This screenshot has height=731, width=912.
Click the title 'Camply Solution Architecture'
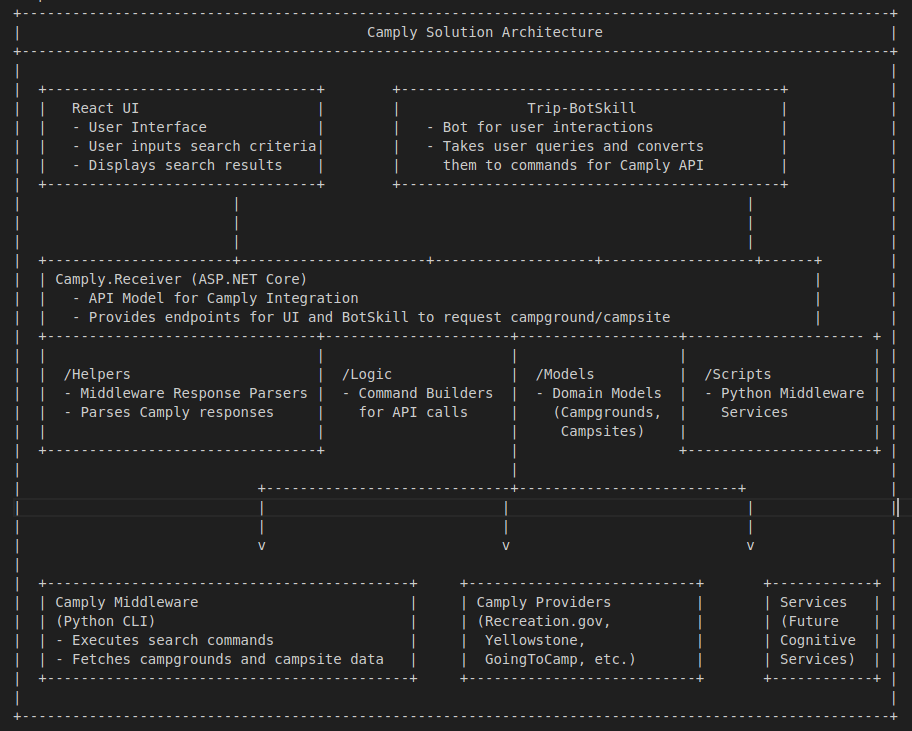point(484,32)
